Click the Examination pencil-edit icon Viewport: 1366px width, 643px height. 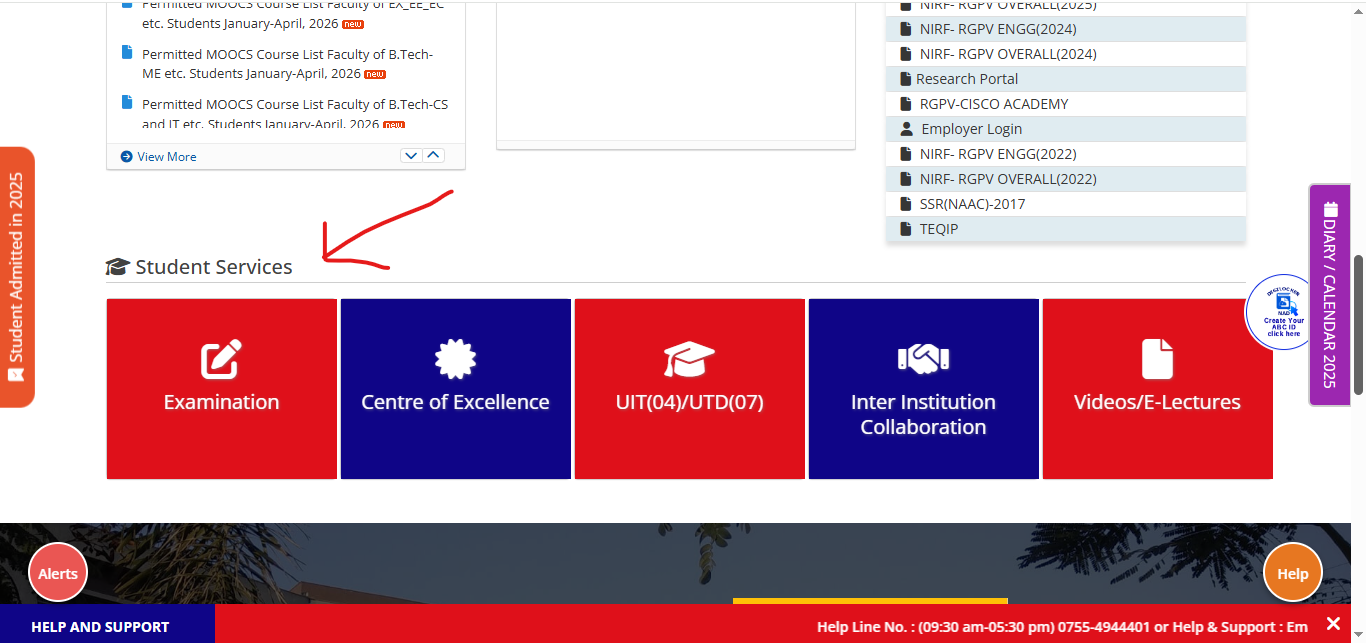tap(221, 359)
